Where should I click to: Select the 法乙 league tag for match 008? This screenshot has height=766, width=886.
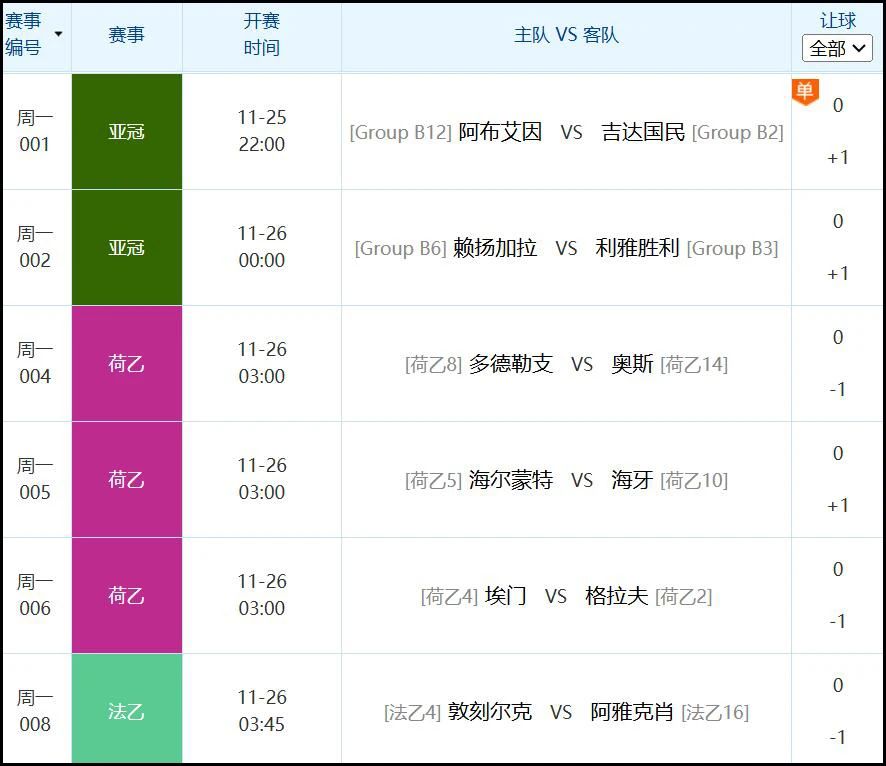[x=127, y=710]
